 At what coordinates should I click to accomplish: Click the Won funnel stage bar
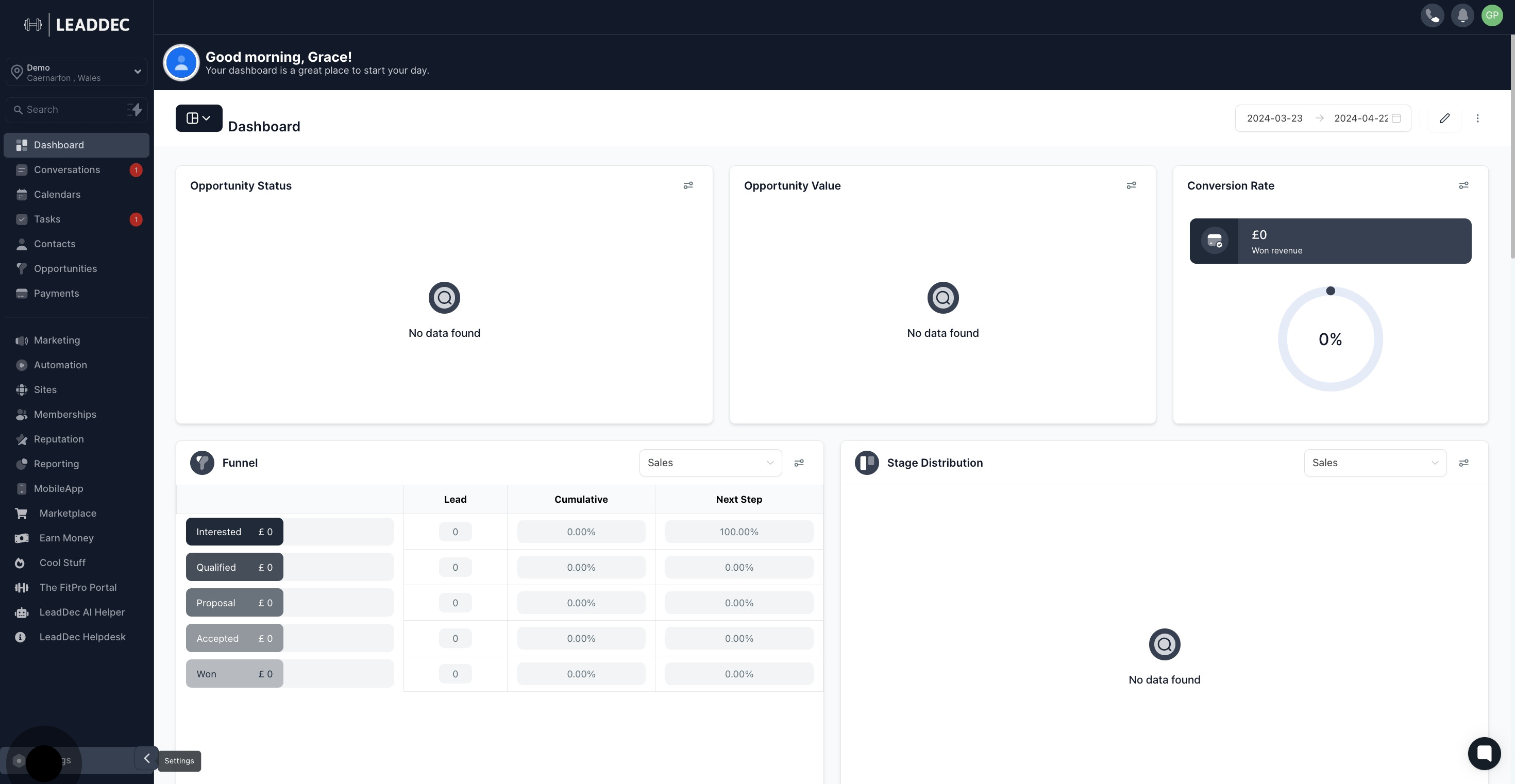234,674
